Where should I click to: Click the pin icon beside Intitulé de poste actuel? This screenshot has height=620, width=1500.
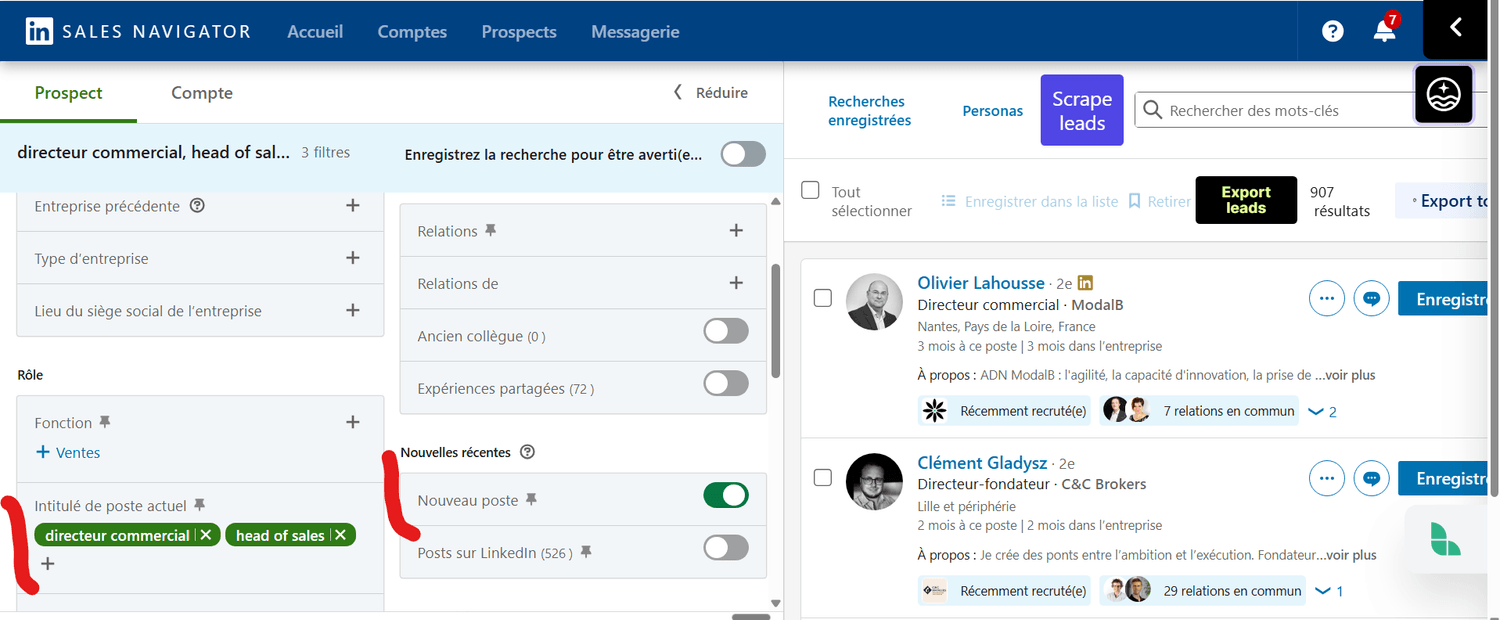[199, 505]
